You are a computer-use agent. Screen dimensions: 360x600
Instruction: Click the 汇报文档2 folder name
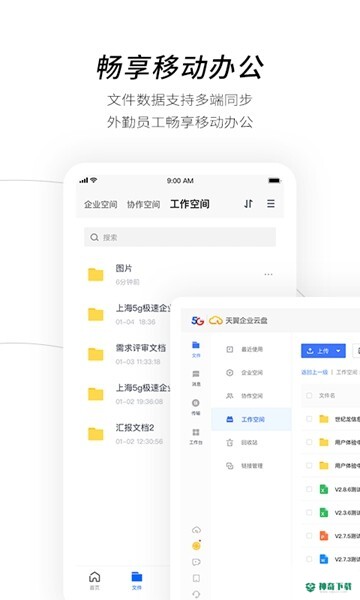click(x=135, y=427)
